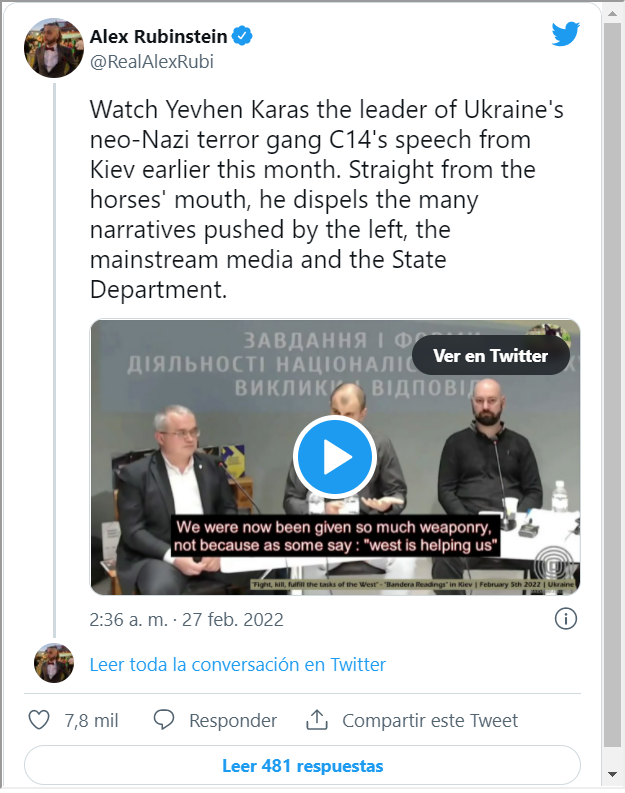
Task: Click the reply speech bubble icon
Action: [x=165, y=720]
